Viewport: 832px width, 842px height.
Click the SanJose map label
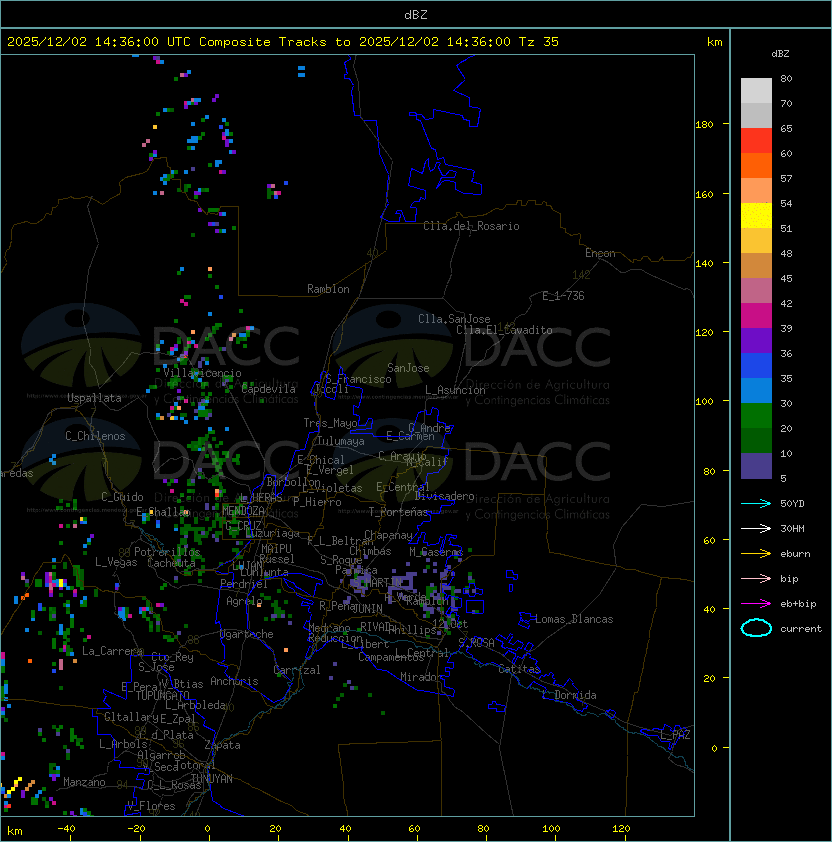pyautogui.click(x=408, y=368)
